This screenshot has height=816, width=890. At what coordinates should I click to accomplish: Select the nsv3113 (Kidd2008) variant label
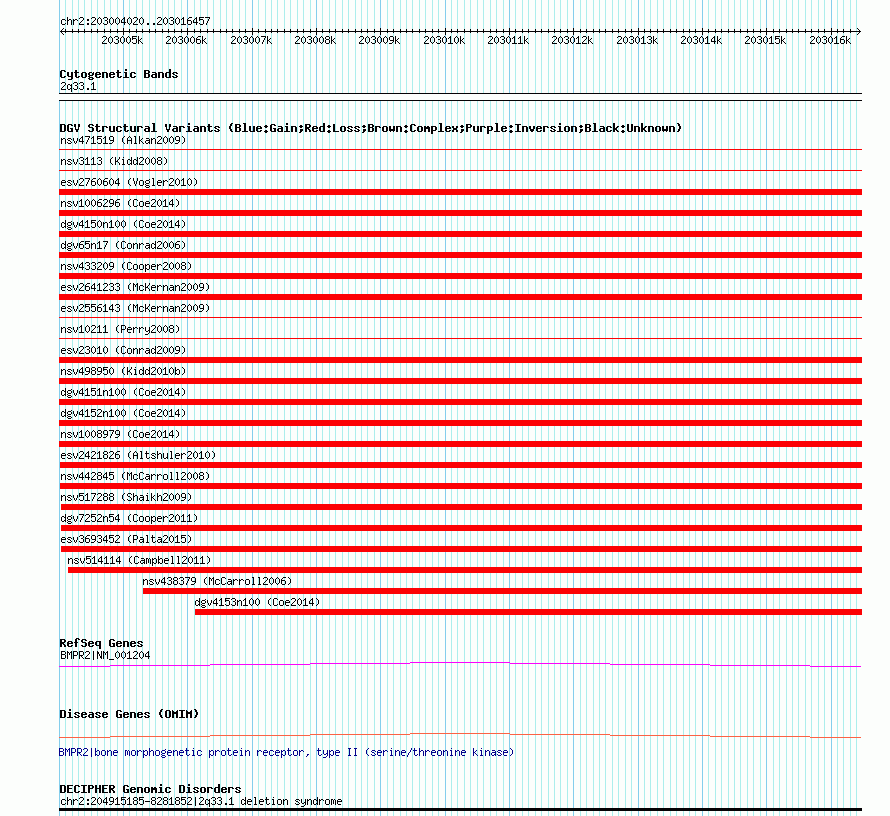[x=114, y=161]
